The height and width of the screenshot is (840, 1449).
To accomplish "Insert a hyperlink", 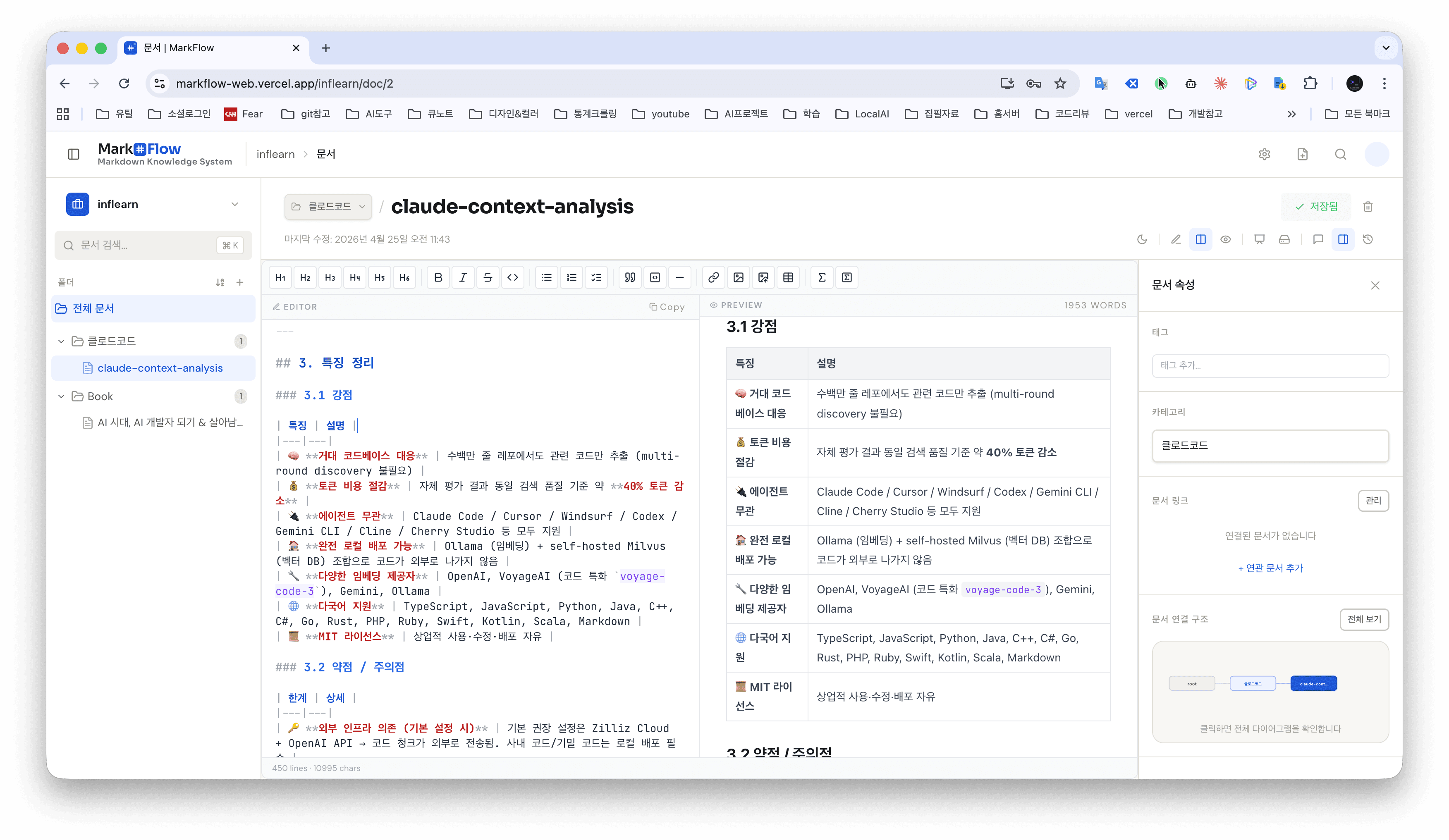I will pyautogui.click(x=713, y=278).
